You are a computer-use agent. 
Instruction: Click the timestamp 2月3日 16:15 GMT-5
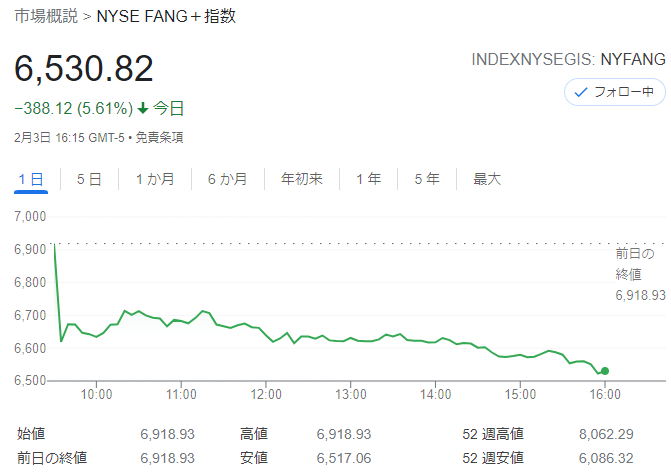[x=69, y=137]
